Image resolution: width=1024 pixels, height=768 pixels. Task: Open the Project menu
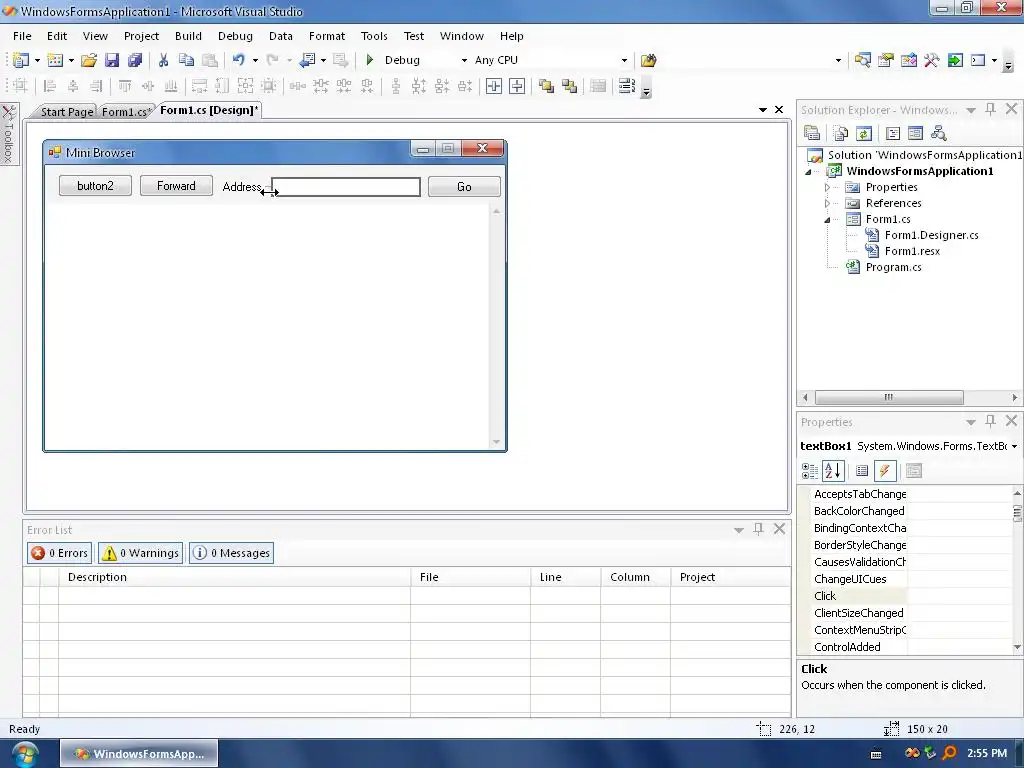(x=142, y=36)
